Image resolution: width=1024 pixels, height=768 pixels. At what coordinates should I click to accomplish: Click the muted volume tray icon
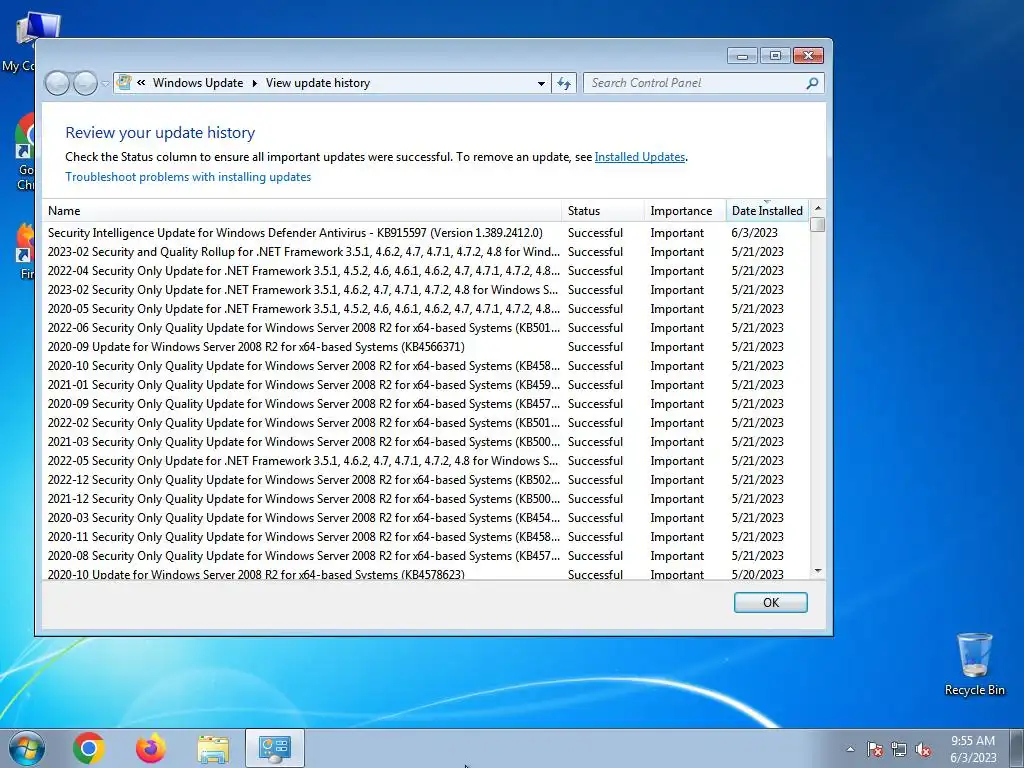click(x=923, y=749)
